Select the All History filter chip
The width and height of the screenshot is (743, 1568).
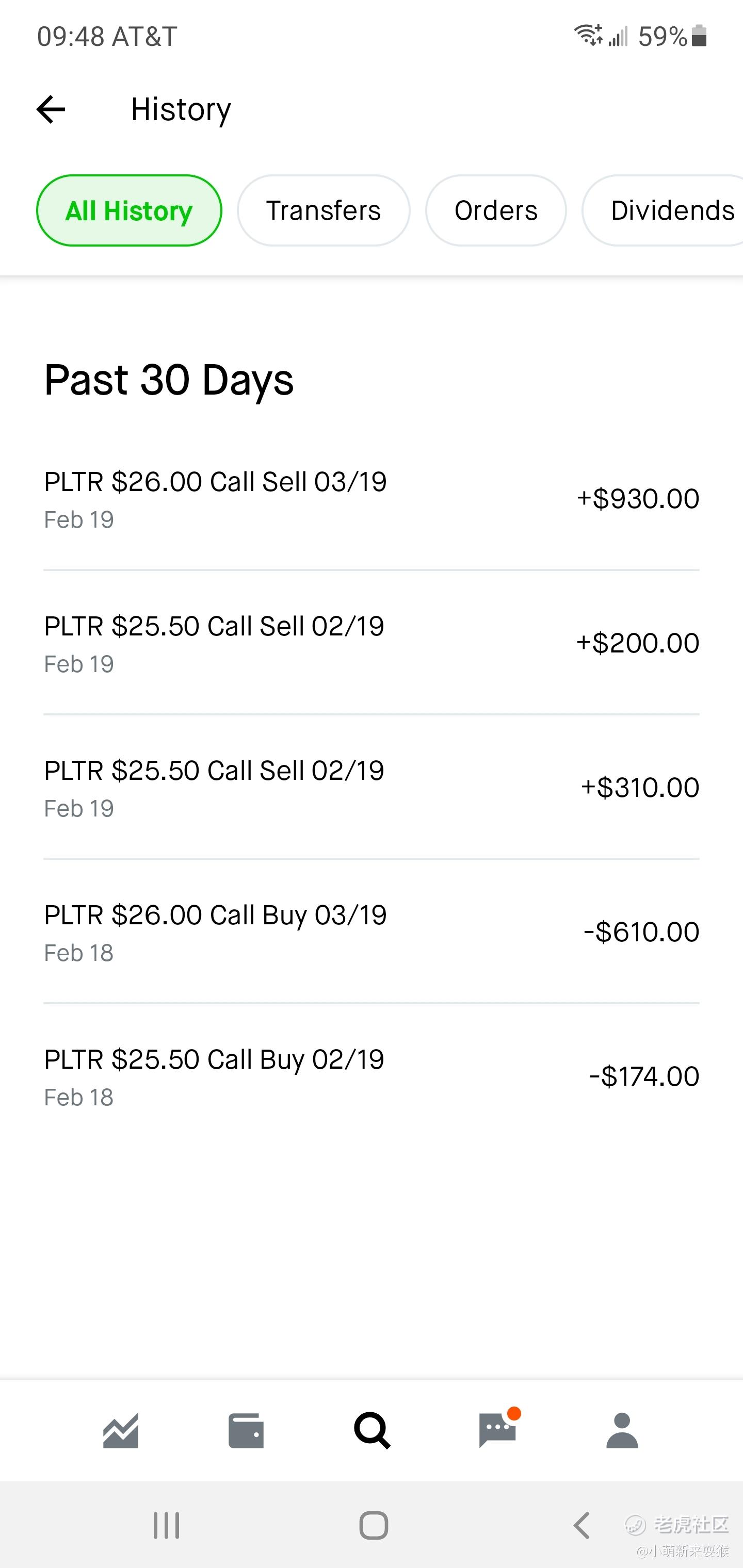click(x=129, y=210)
